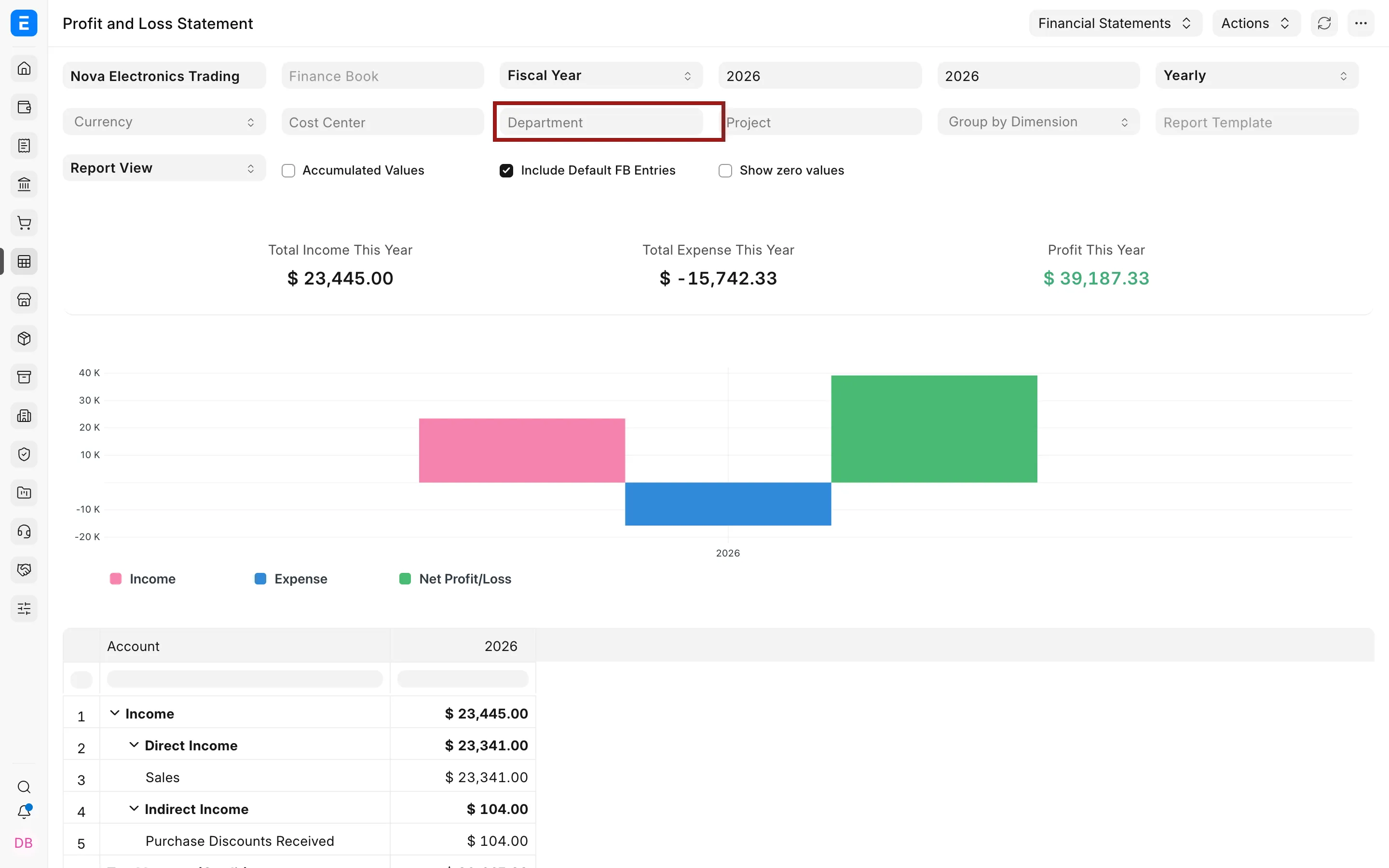Image resolution: width=1389 pixels, height=868 pixels.
Task: Collapse the Income row chevron
Action: point(115,713)
